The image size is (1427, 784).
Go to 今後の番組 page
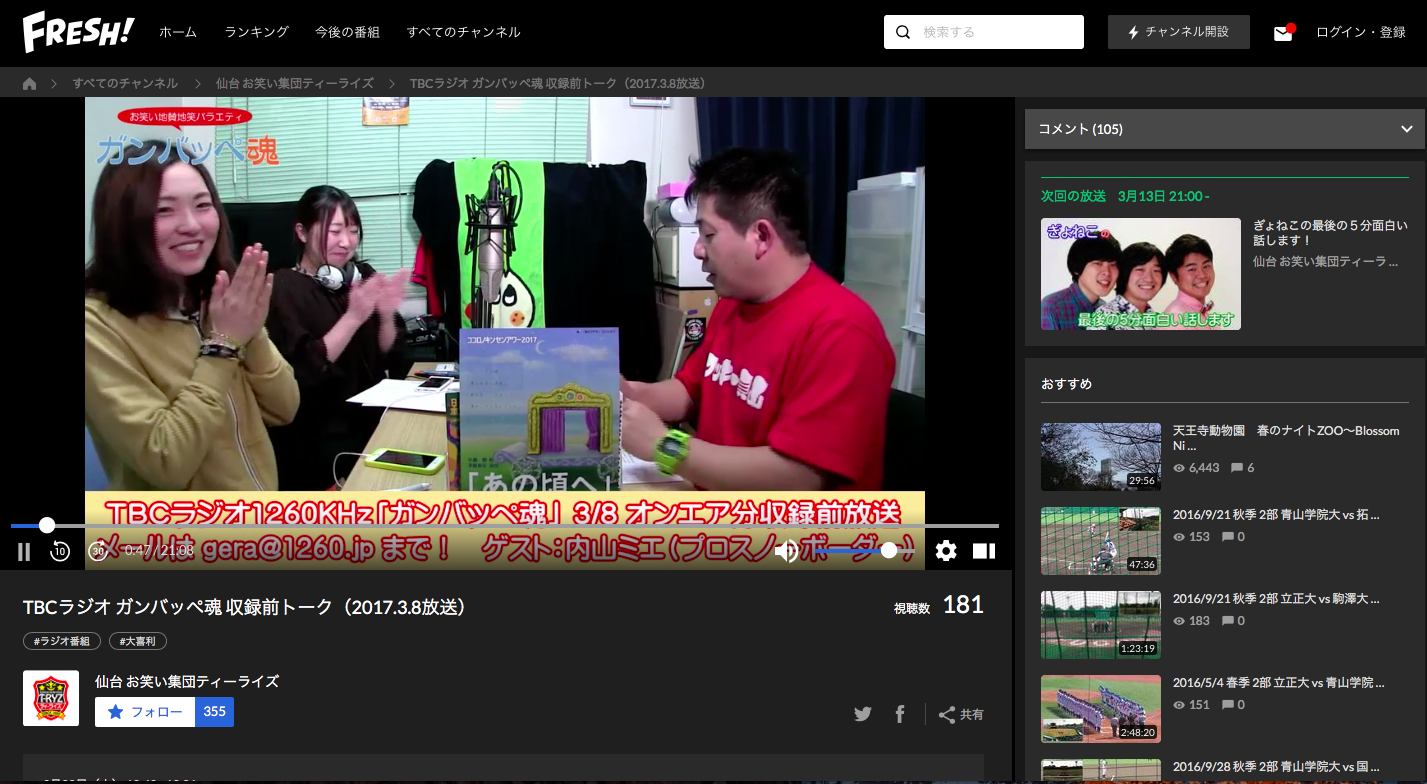click(347, 32)
